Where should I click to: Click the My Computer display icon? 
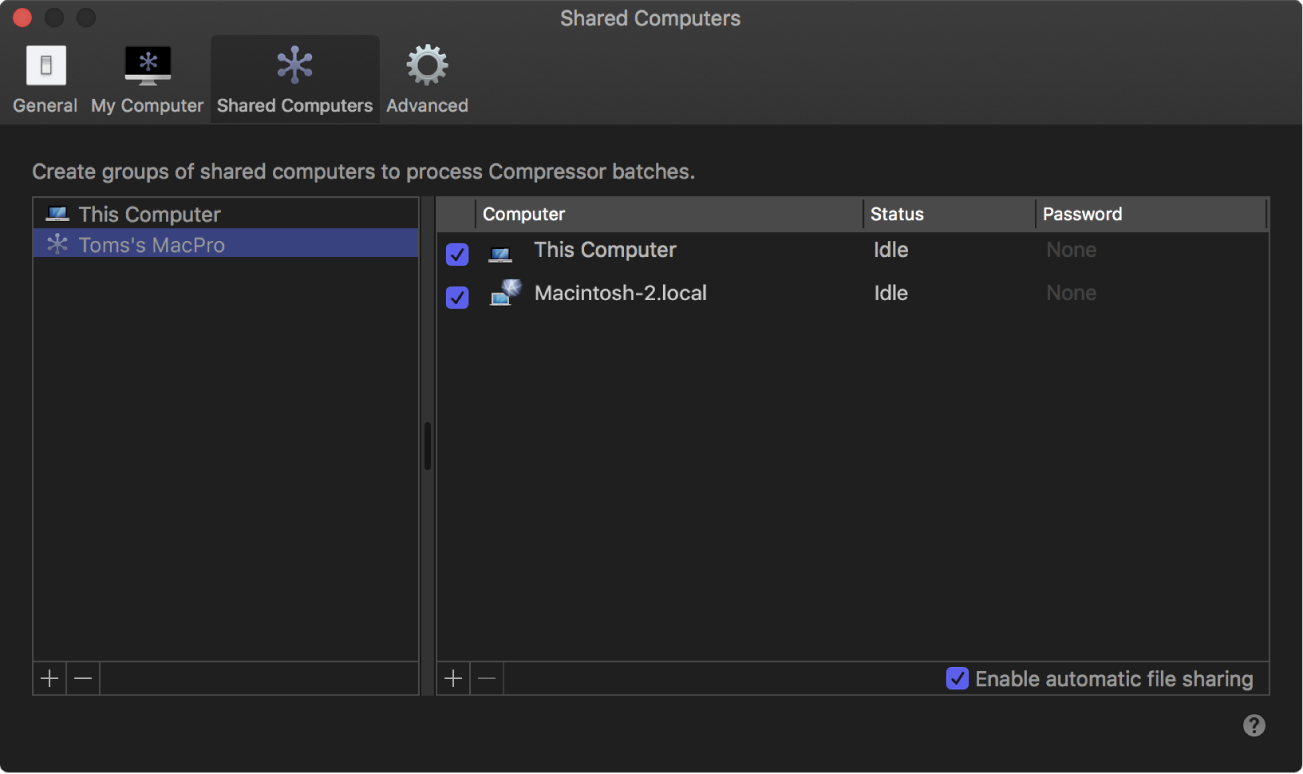pos(146,64)
